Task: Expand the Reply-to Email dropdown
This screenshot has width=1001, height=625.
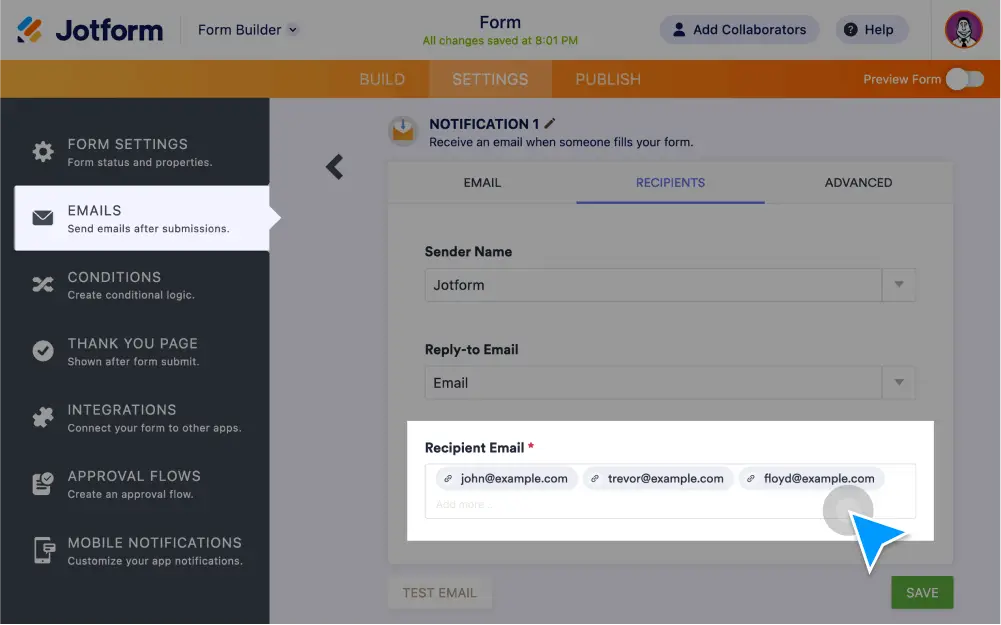Action: (897, 383)
